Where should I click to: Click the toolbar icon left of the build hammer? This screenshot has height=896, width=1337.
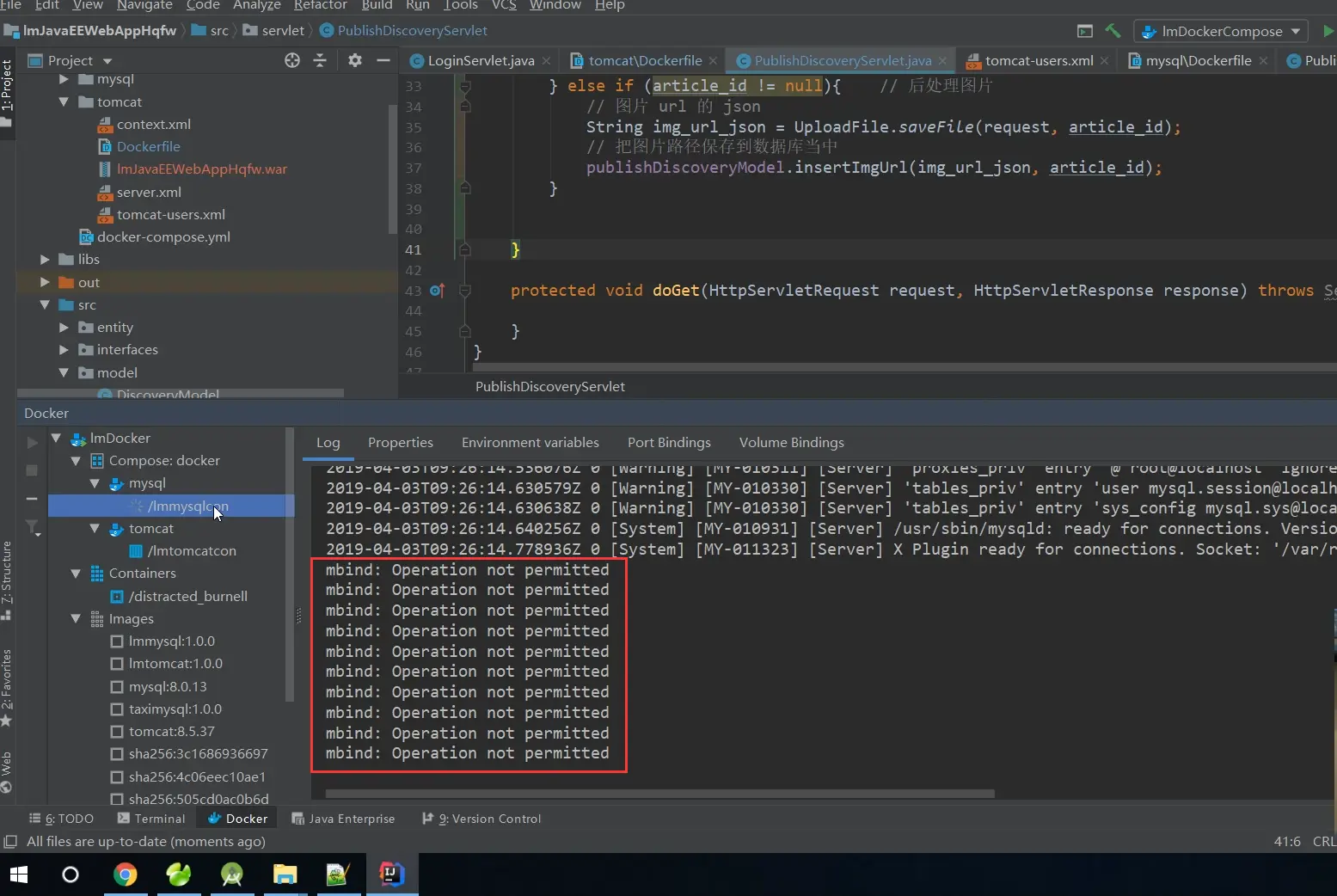(1085, 31)
